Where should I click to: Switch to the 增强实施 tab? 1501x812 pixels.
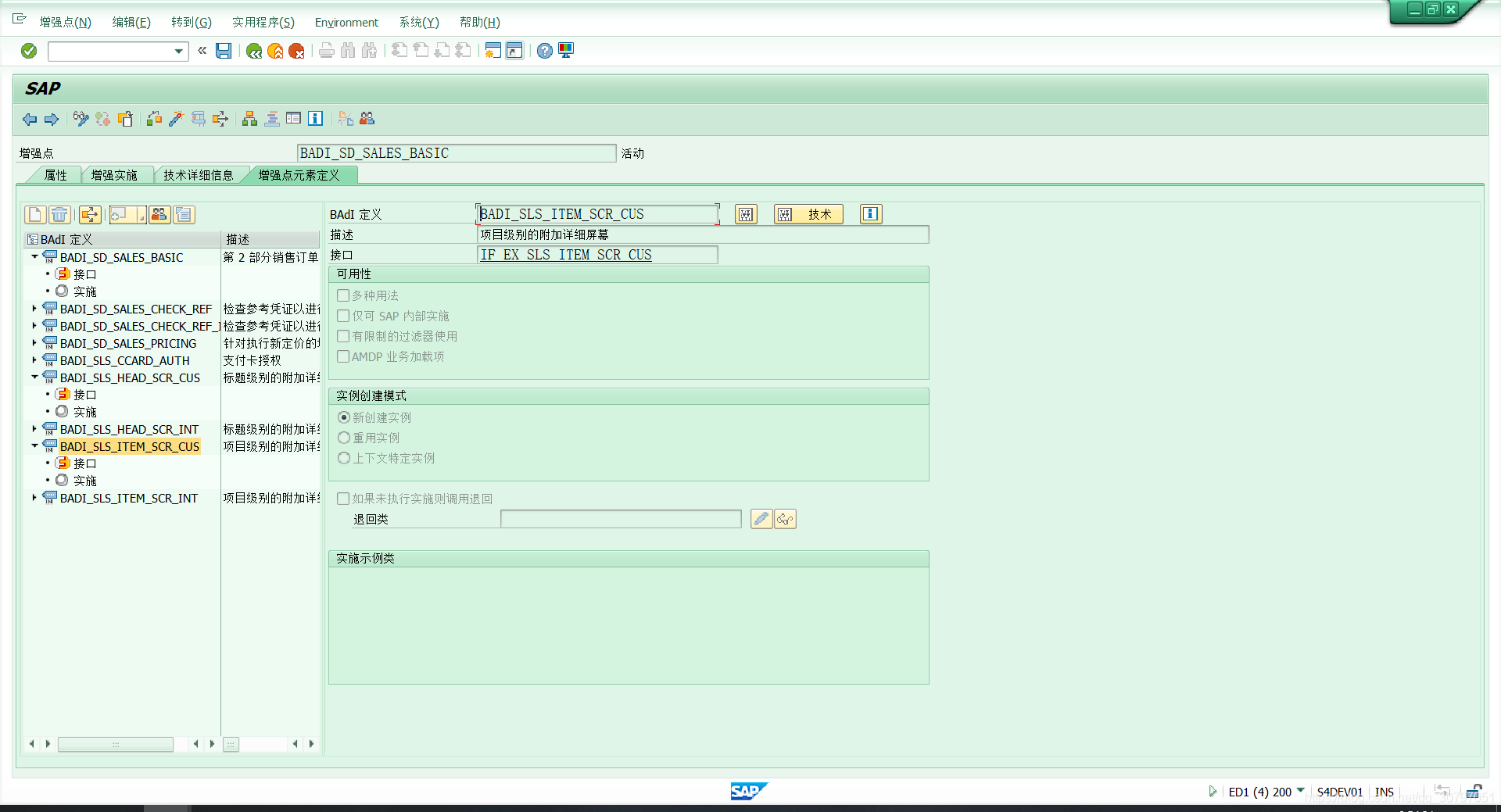114,175
